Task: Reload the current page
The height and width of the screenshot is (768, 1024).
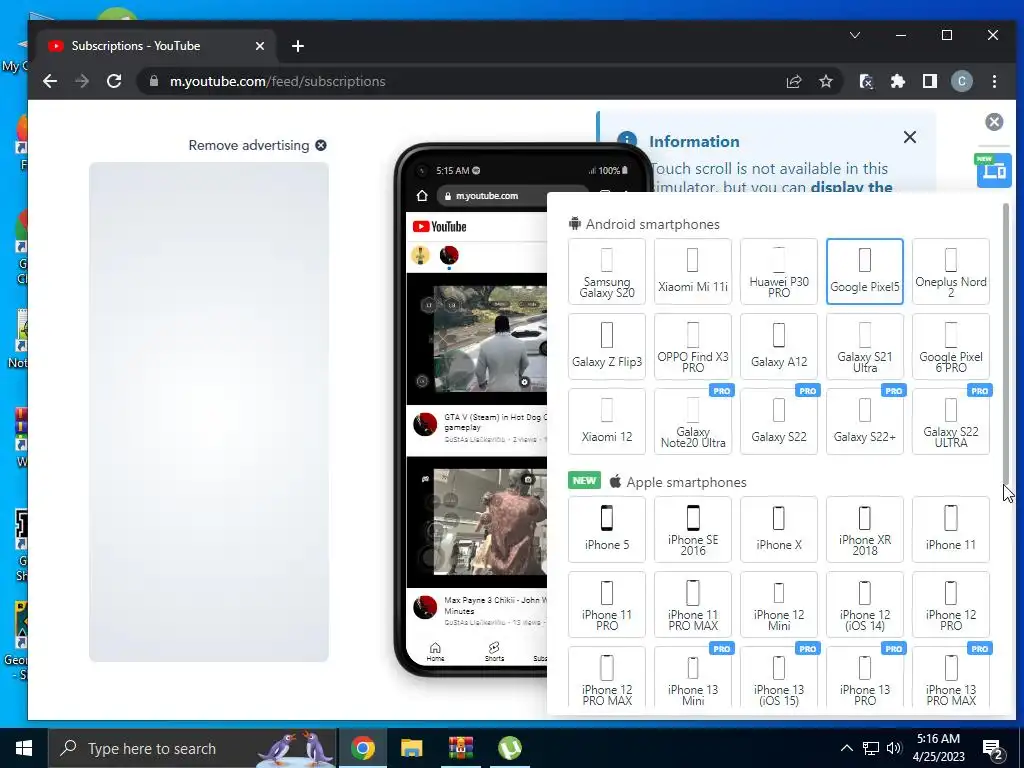Action: point(114,81)
